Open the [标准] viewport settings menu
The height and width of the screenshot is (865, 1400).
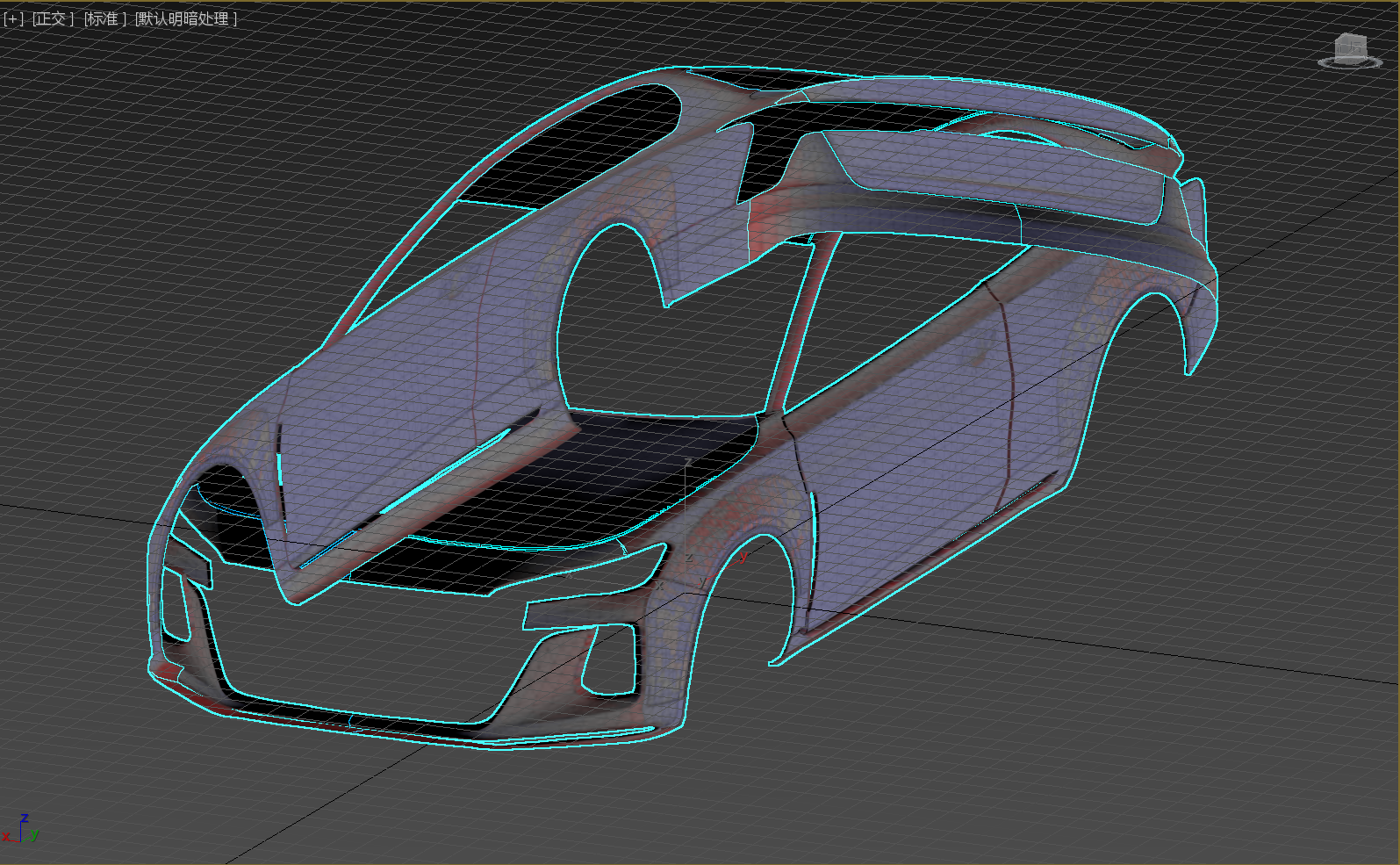pyautogui.click(x=104, y=18)
